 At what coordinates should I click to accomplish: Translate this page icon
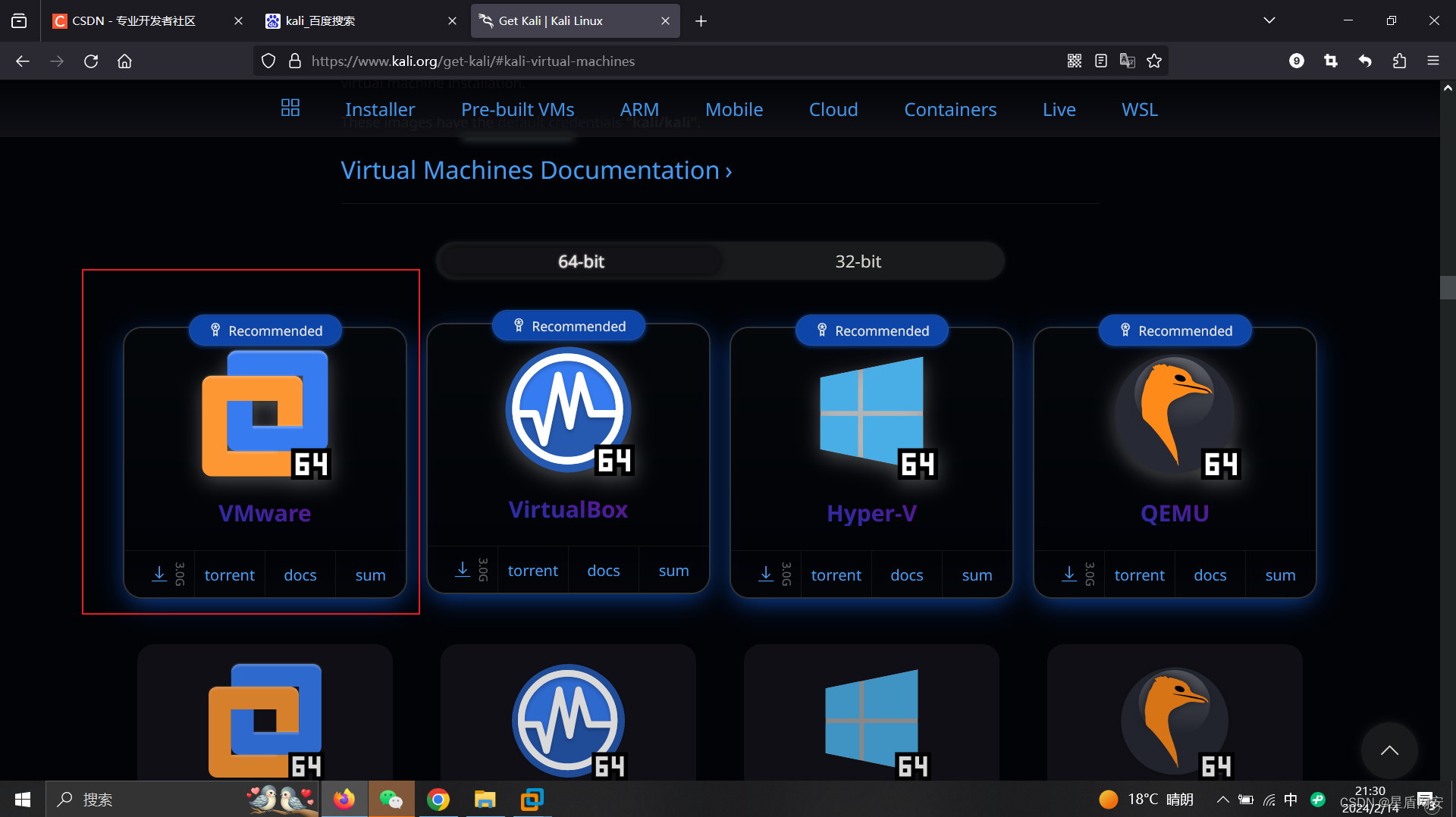coord(1128,61)
